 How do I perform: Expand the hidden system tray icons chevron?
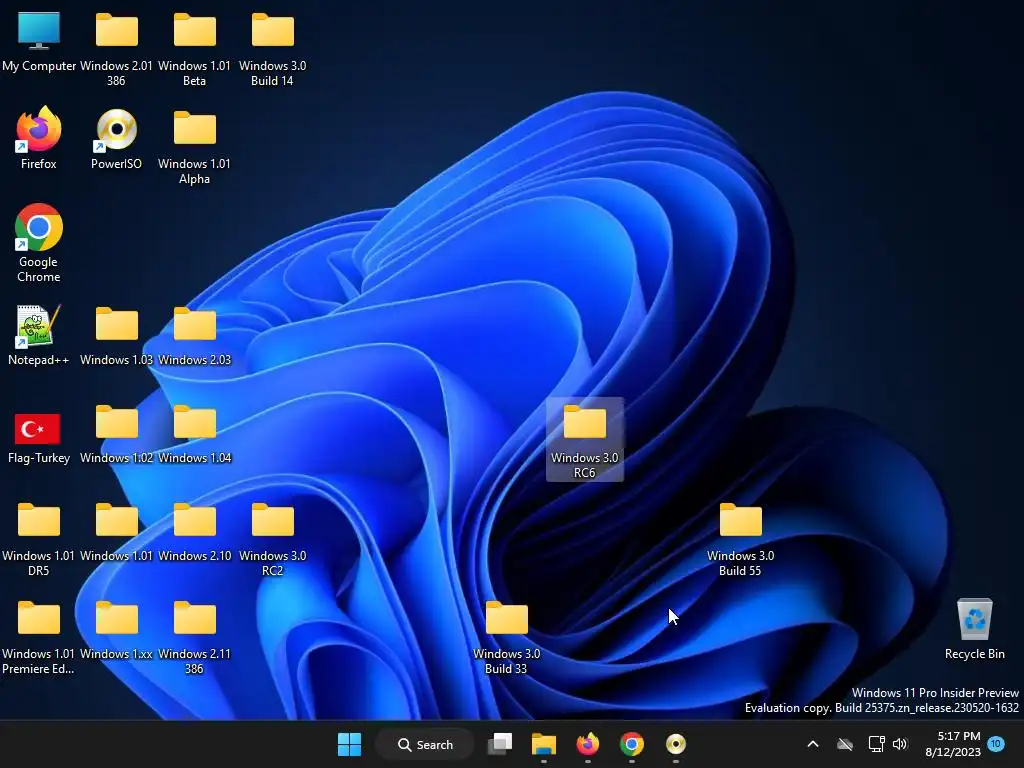point(813,744)
